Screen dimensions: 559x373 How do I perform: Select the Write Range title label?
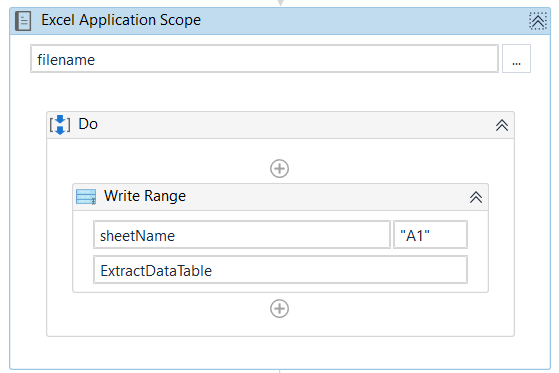[145, 196]
